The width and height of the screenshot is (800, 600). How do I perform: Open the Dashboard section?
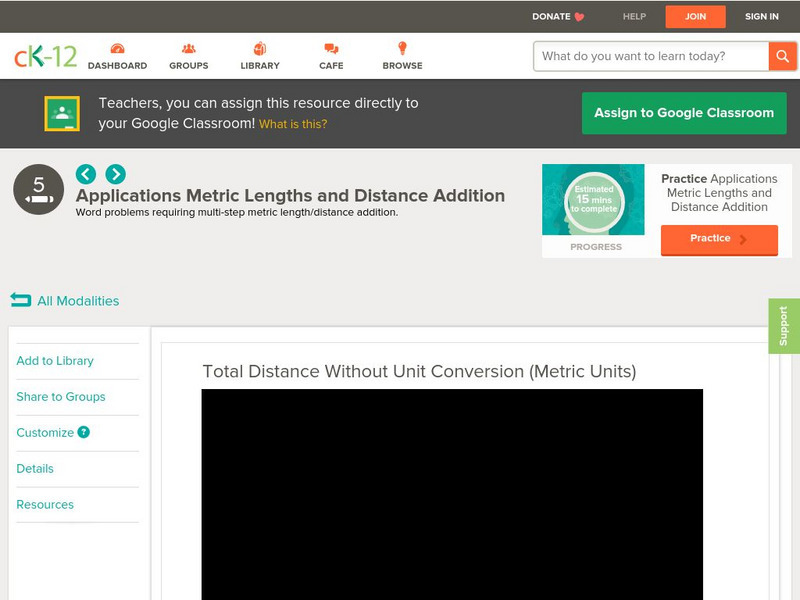click(x=120, y=47)
